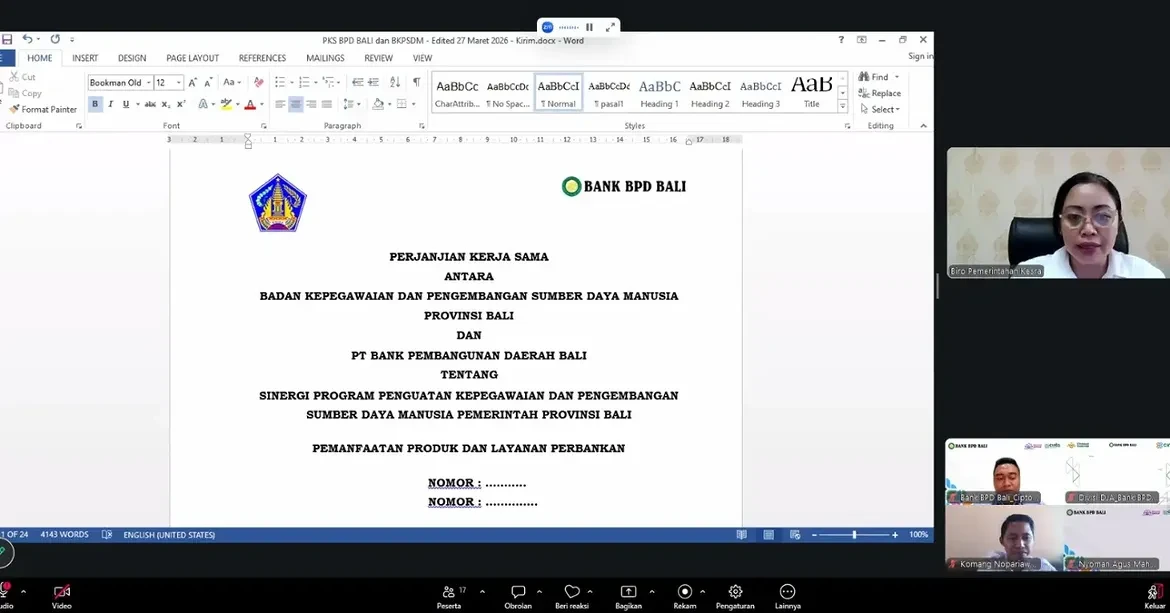Screen dimensions: 1170x613
Task: Save the document with the floppy icon
Action: pyautogui.click(x=7, y=40)
